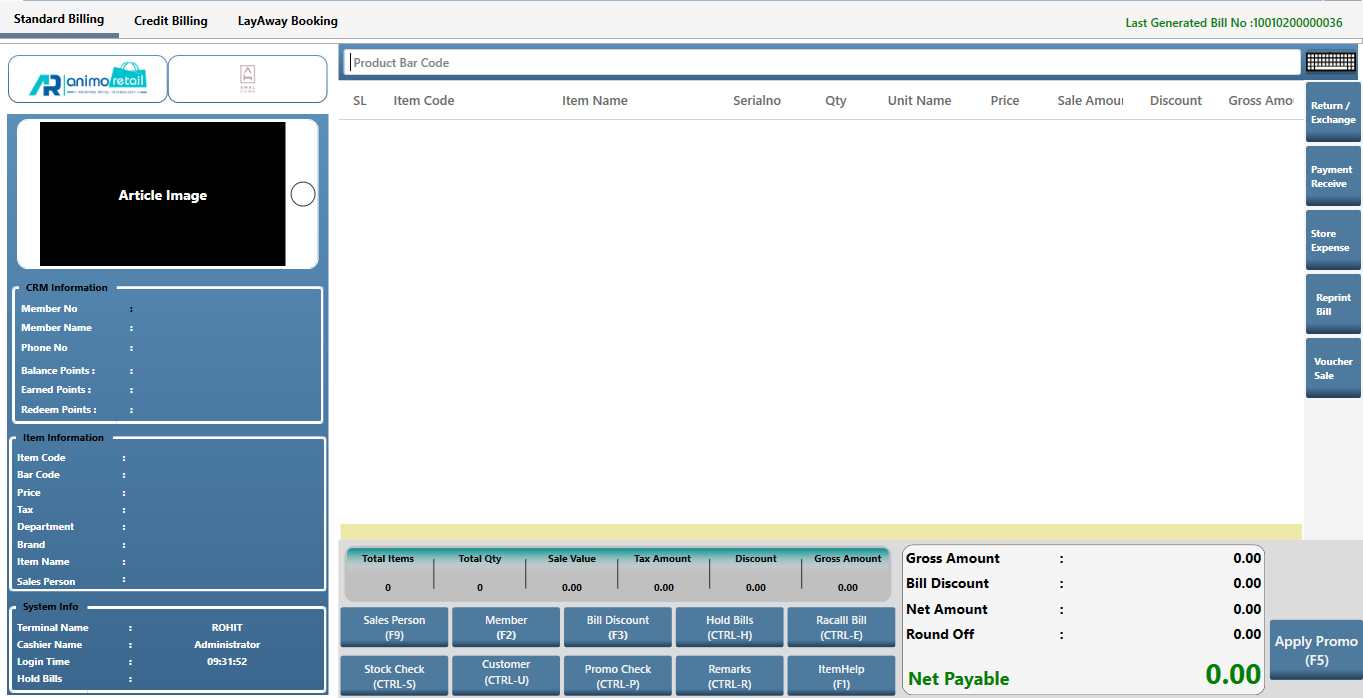This screenshot has height=698, width=1363.
Task: Open the LayAway Booking tab
Action: [288, 20]
